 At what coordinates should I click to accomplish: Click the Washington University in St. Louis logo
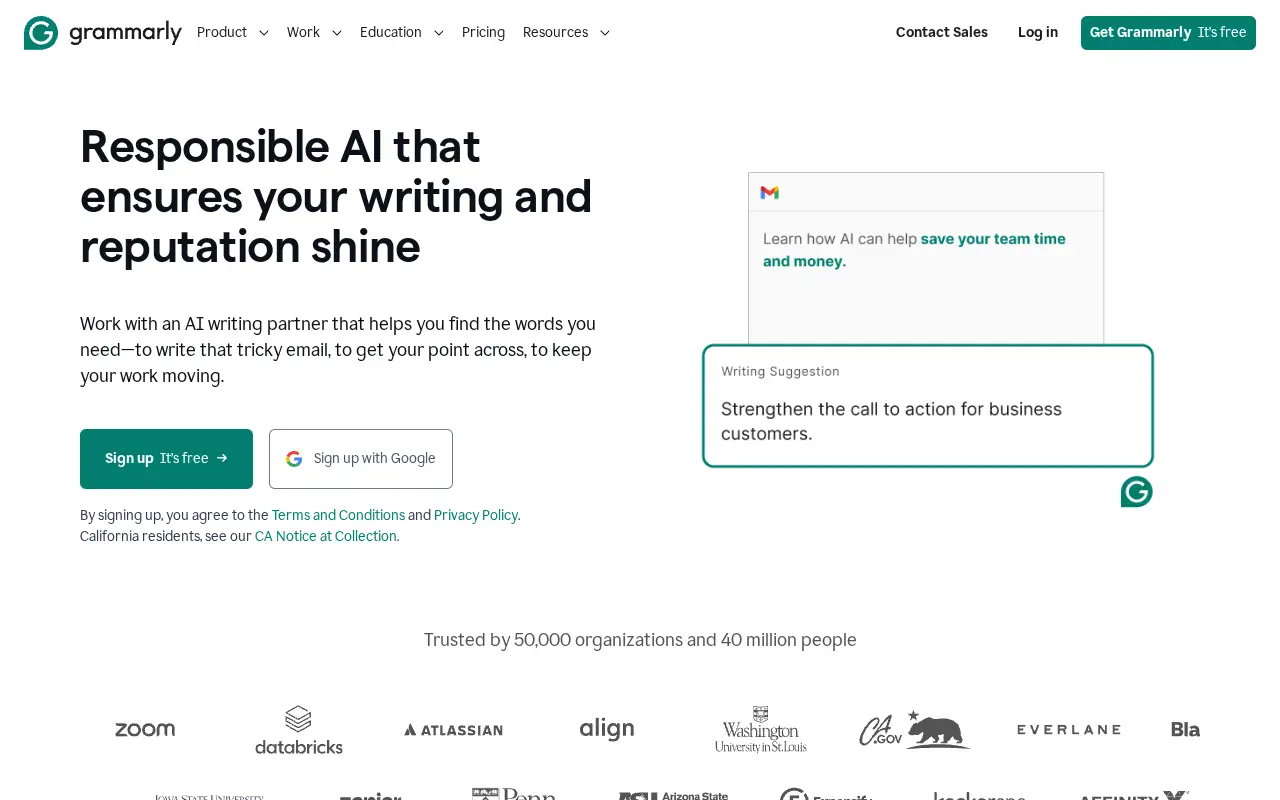pyautogui.click(x=761, y=729)
